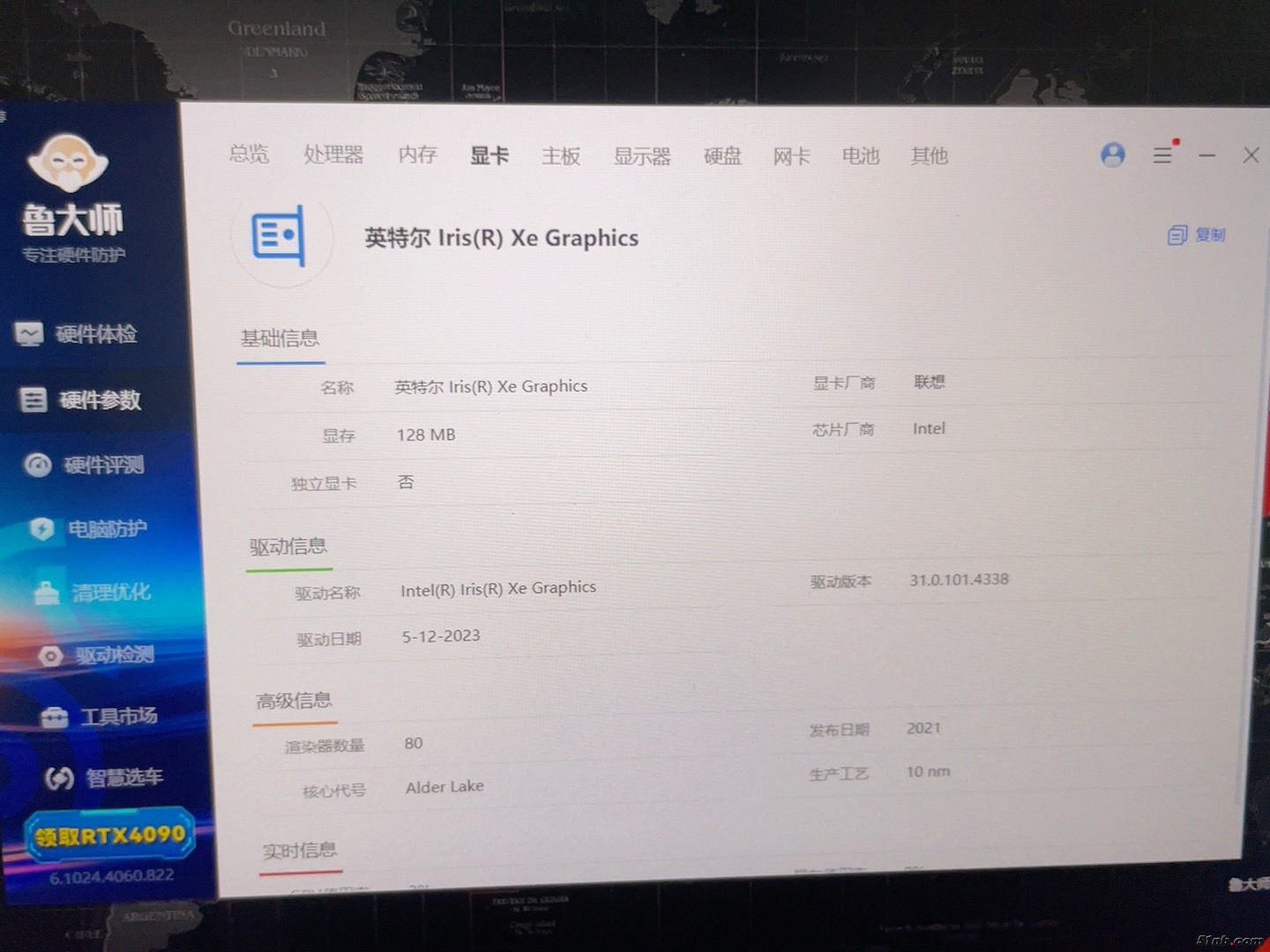Open 工具市场 toolbox icon in sidebar
1270x952 pixels.
pos(55,717)
